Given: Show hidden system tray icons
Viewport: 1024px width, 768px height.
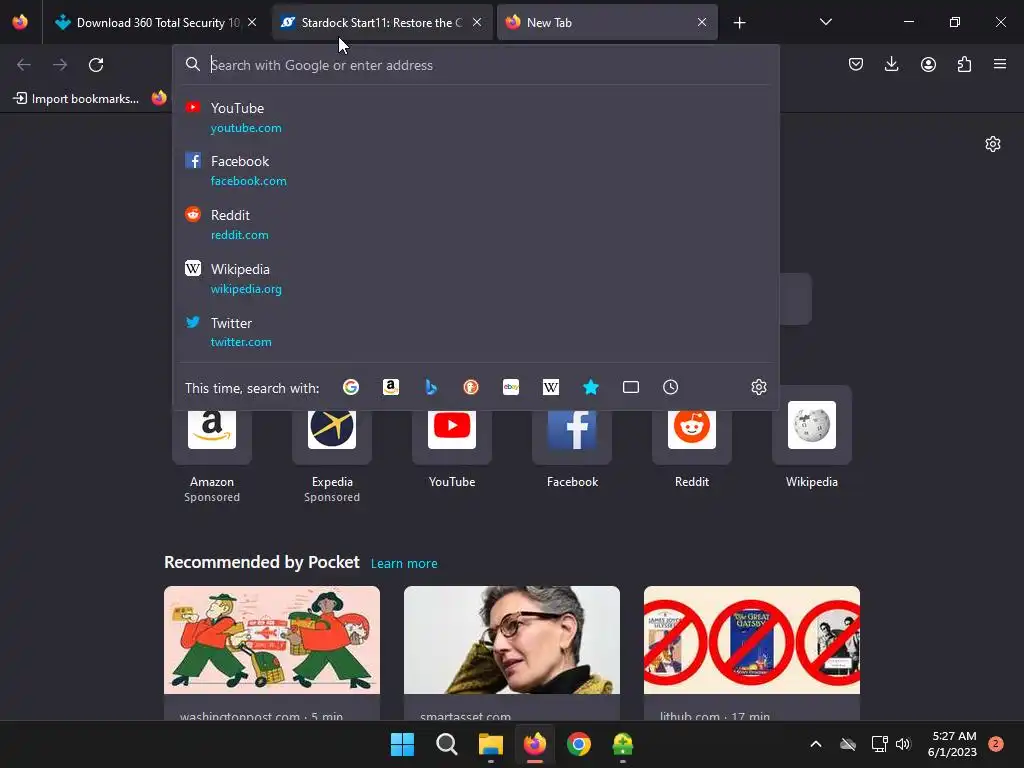Looking at the screenshot, I should 816,744.
